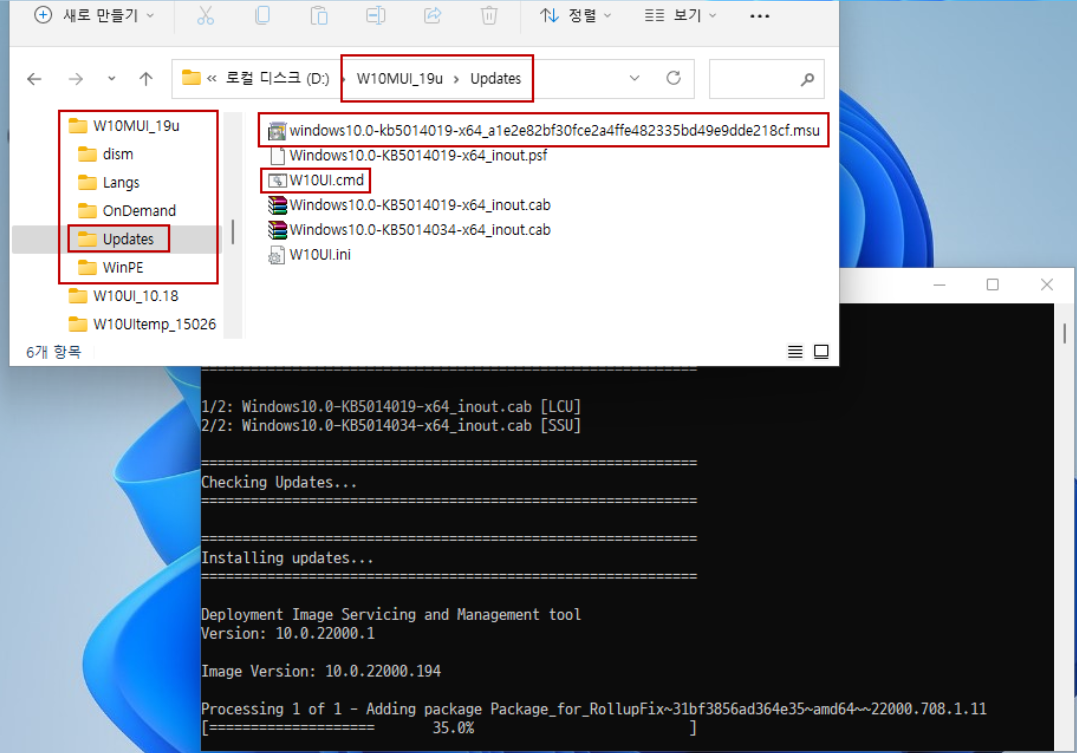Viewport: 1077px width, 753px height.
Task: Click the KB5014034 cab archive icon
Action: point(277,229)
